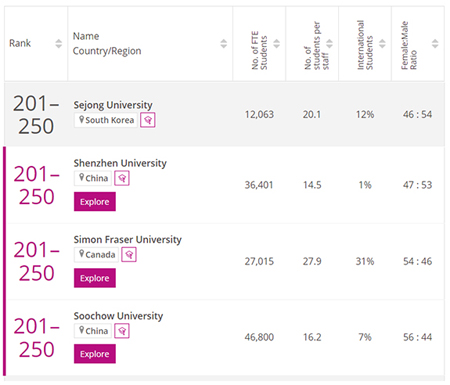The width and height of the screenshot is (450, 385).
Task: Open Sejong University profile link
Action: click(x=113, y=105)
